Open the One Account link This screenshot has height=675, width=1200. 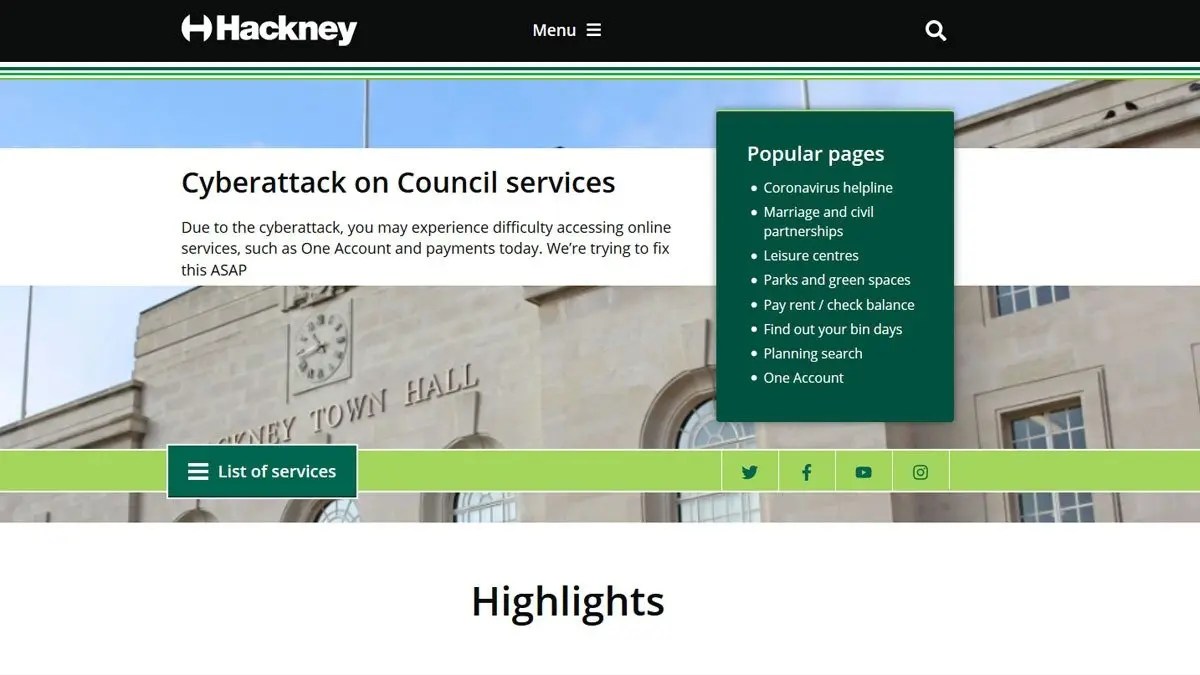pyautogui.click(x=804, y=378)
